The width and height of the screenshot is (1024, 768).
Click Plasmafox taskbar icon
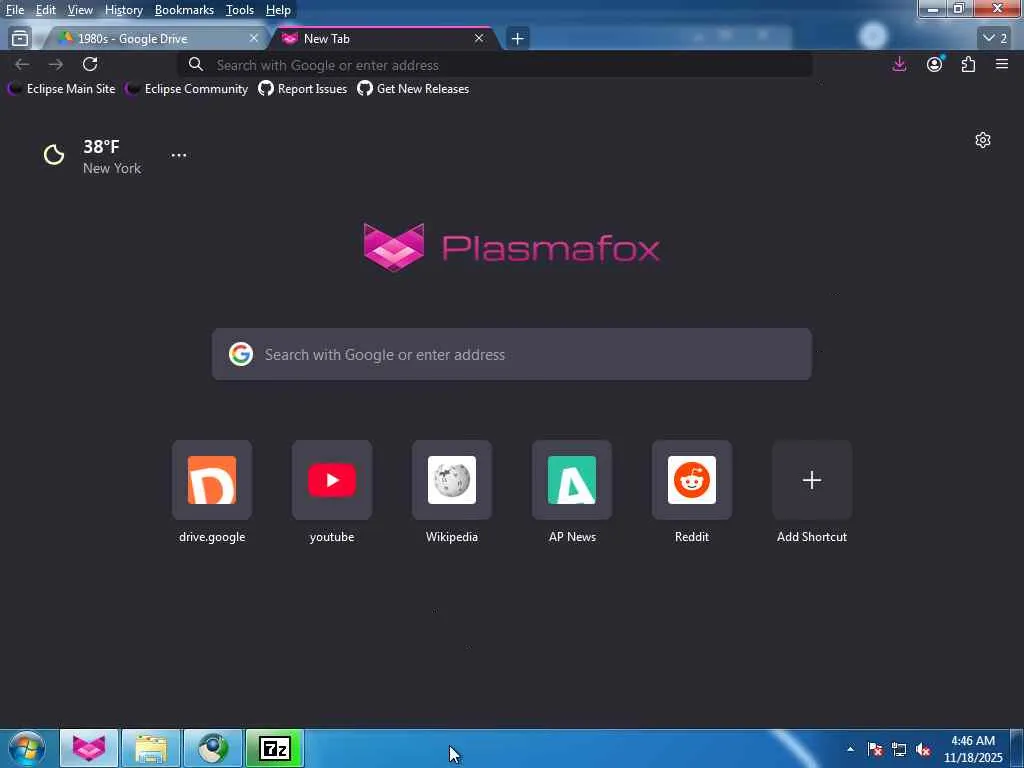tap(89, 748)
